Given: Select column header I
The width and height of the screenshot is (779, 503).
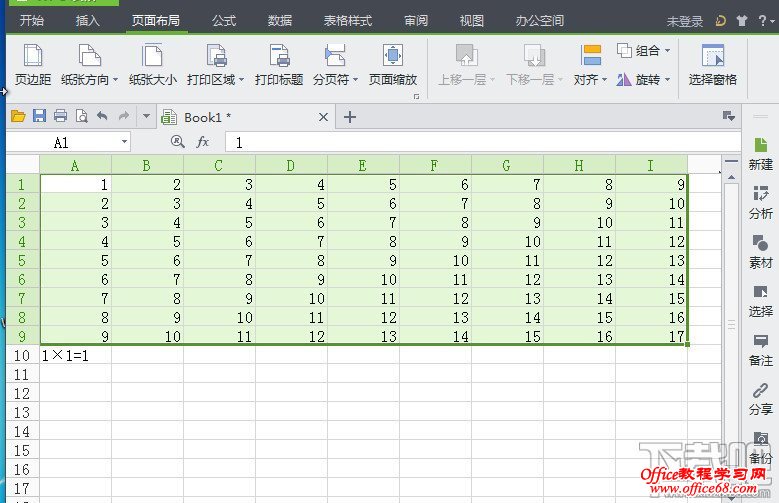Looking at the screenshot, I should [651, 165].
